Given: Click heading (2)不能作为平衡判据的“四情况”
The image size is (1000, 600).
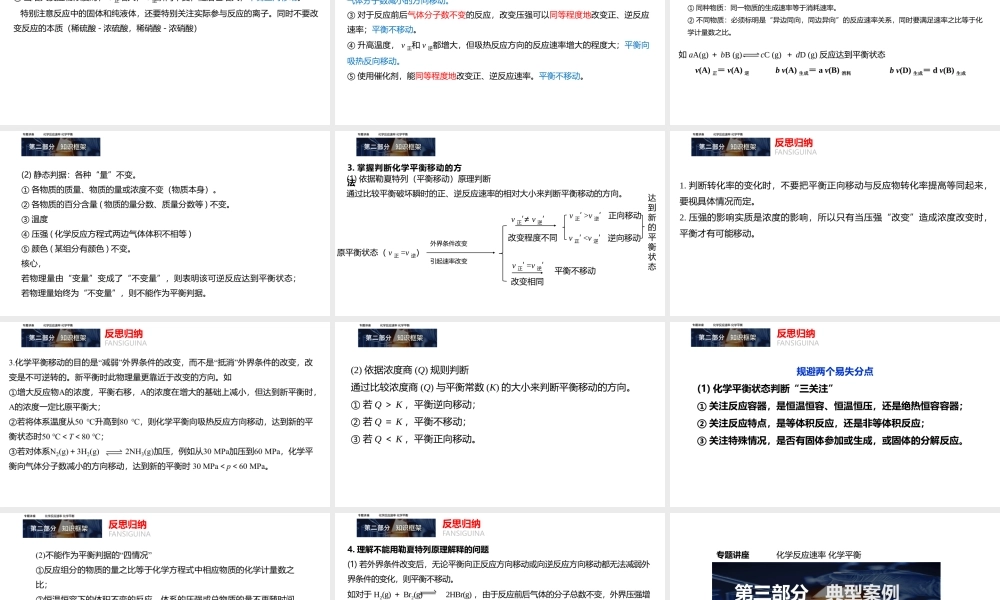Looking at the screenshot, I should coord(93,555).
